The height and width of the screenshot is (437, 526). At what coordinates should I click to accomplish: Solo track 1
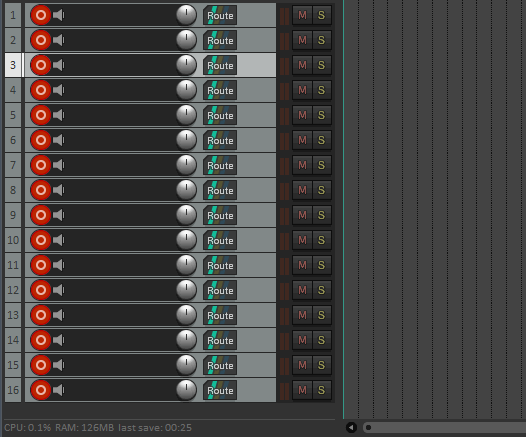click(321, 15)
